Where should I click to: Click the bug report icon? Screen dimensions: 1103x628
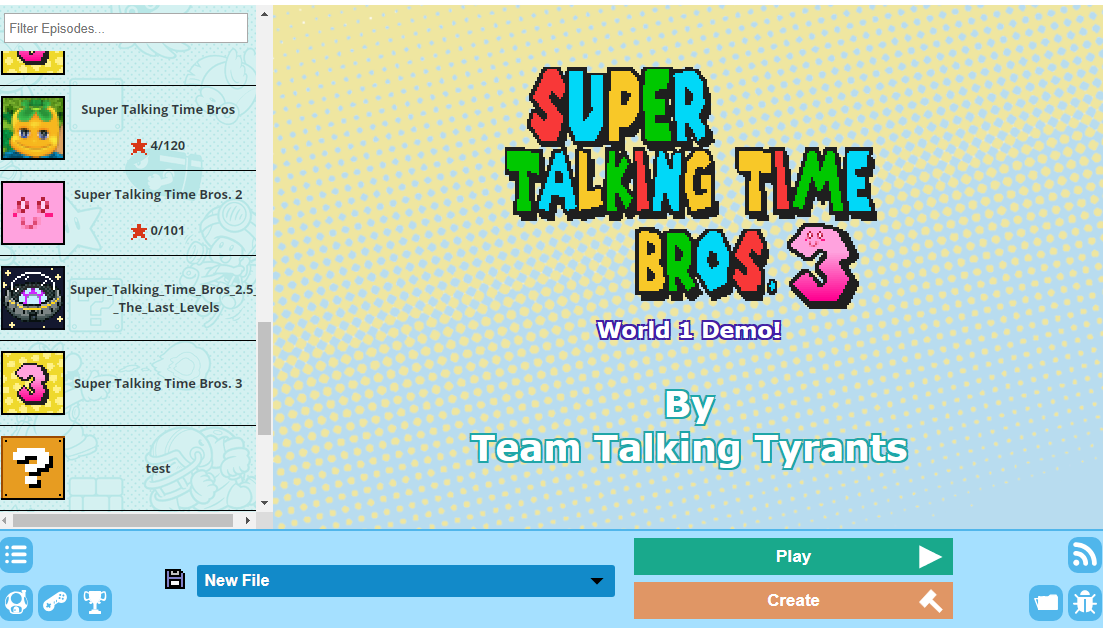(x=1085, y=603)
